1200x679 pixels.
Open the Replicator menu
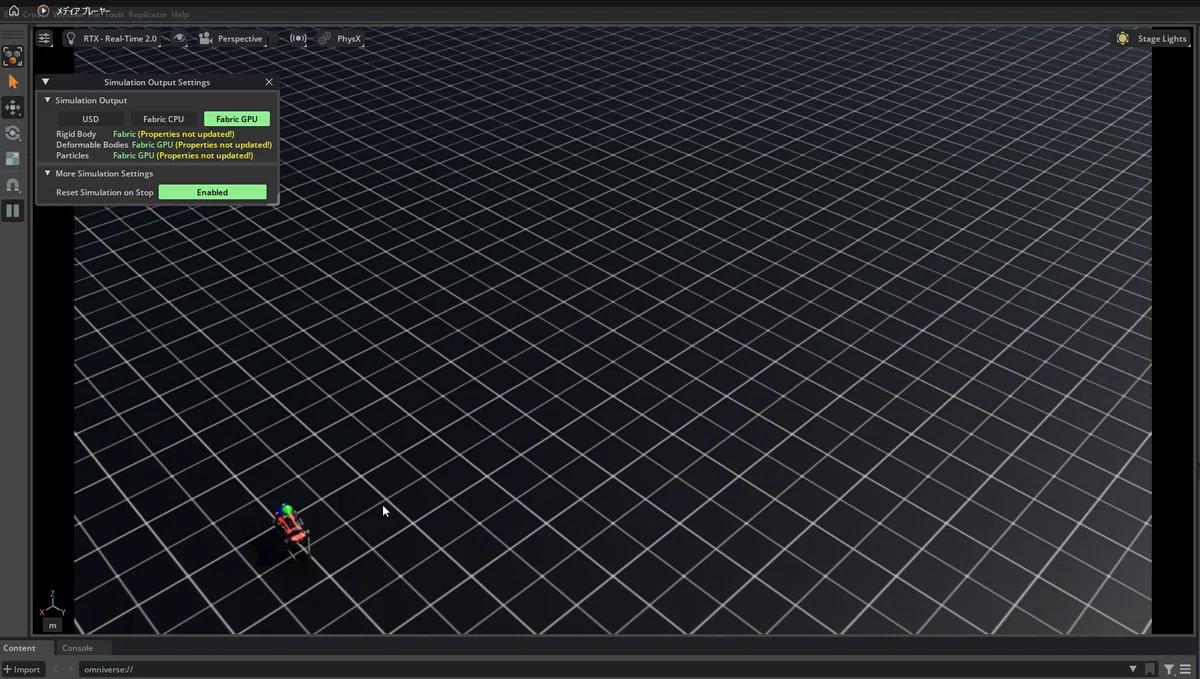pos(147,15)
